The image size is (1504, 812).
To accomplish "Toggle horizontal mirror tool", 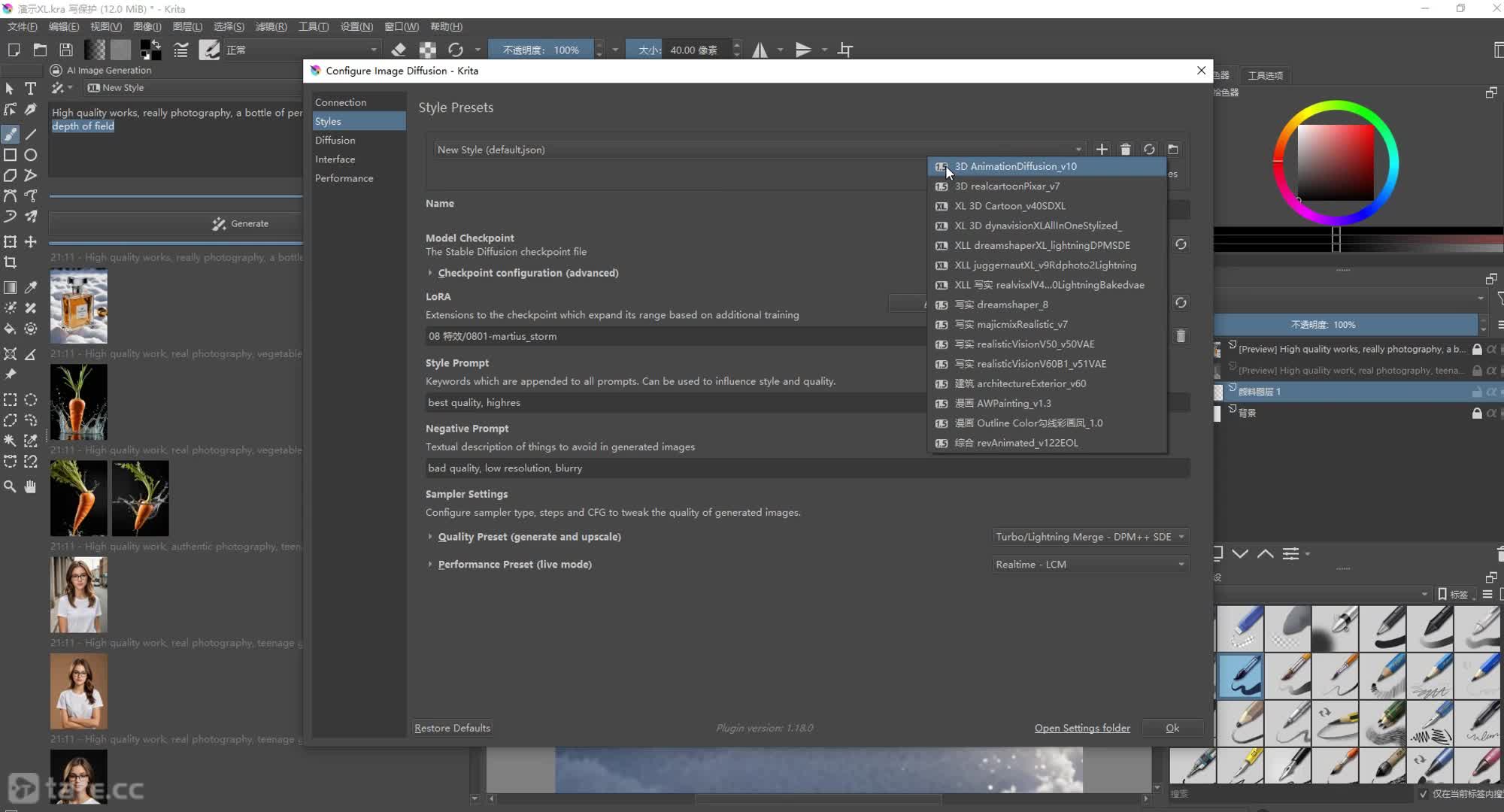I will click(x=760, y=50).
